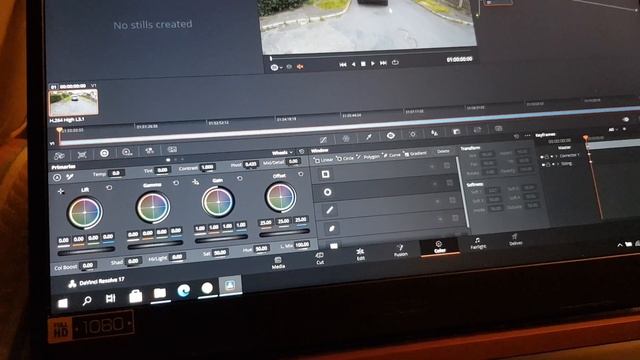Toggle loop playback in viewer

(395, 62)
